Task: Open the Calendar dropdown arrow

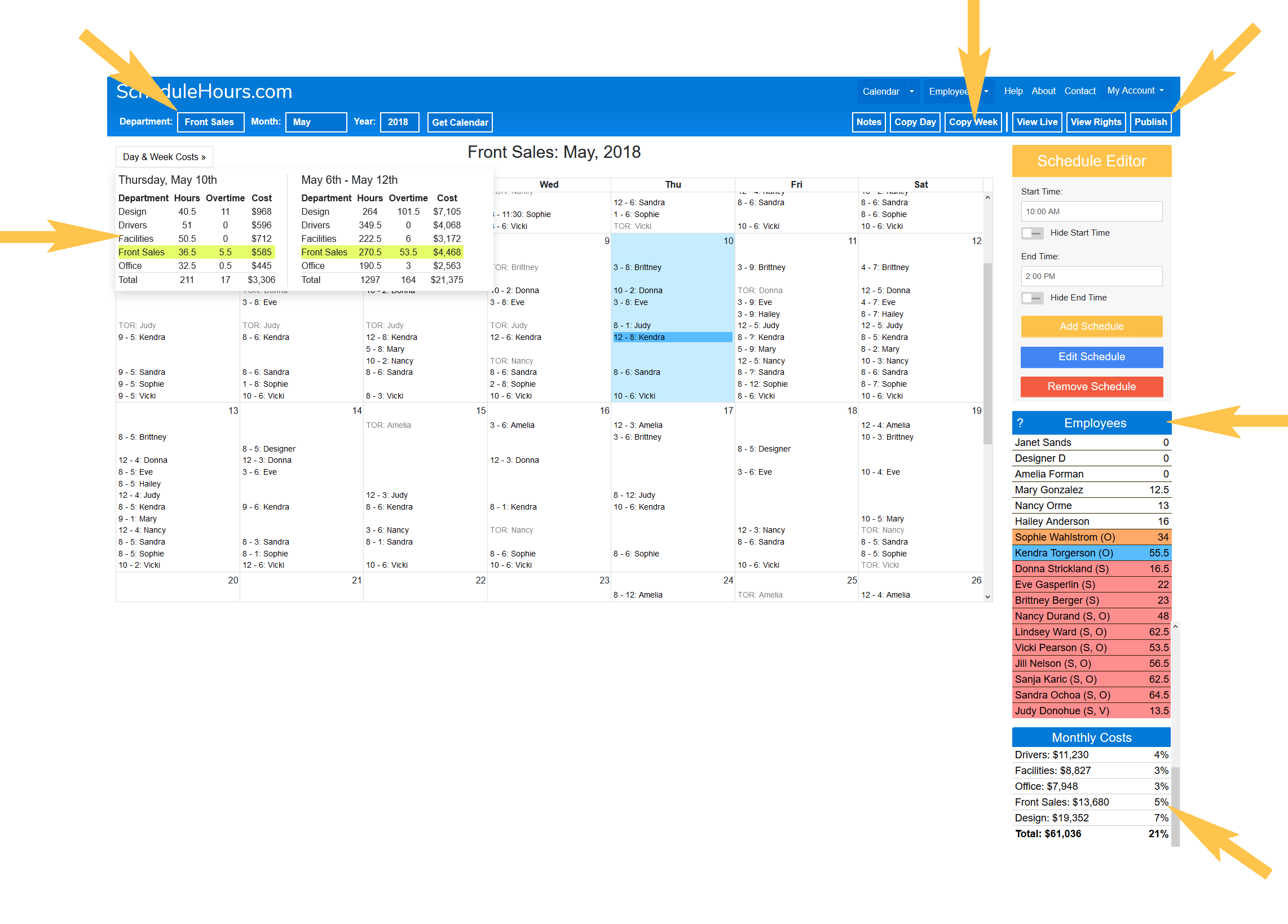Action: [911, 91]
